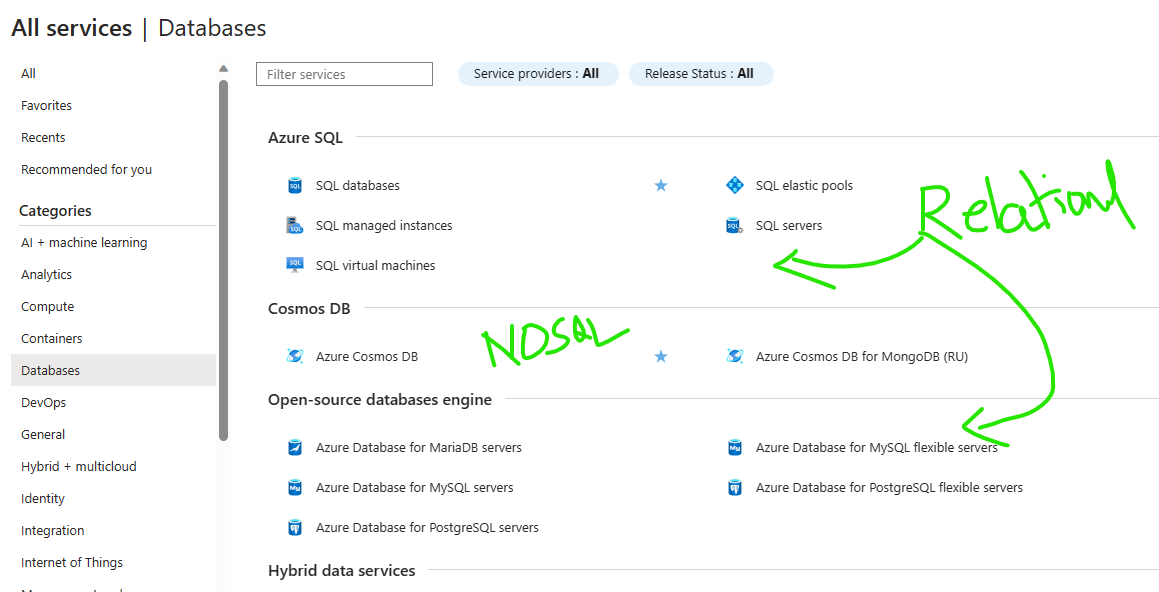Click the All services page title
The image size is (1159, 592).
[x=72, y=28]
